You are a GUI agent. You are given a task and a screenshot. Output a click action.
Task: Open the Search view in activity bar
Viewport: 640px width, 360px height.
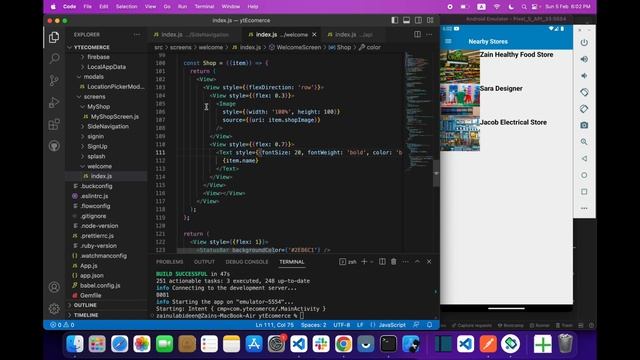pyautogui.click(x=54, y=58)
